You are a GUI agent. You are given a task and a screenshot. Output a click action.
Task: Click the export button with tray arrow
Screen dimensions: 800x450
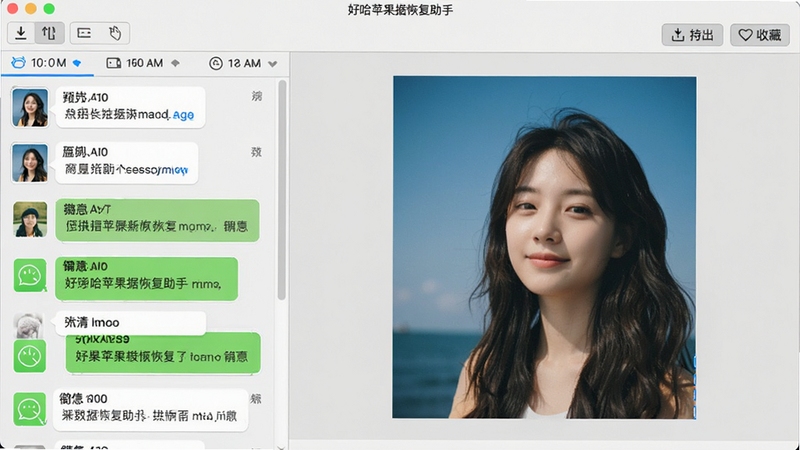pos(692,35)
